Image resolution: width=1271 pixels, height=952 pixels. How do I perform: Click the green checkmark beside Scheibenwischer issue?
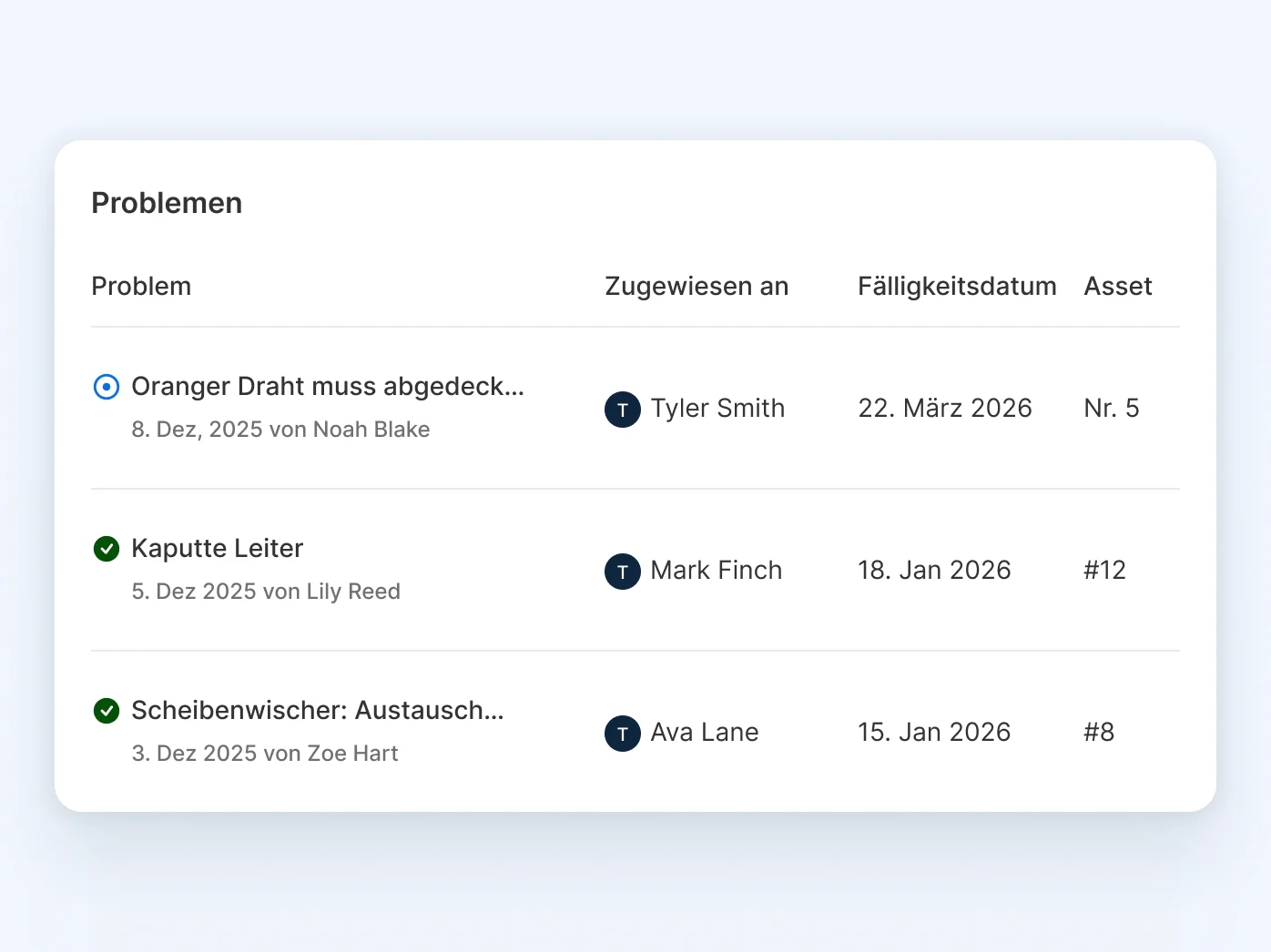(x=107, y=711)
